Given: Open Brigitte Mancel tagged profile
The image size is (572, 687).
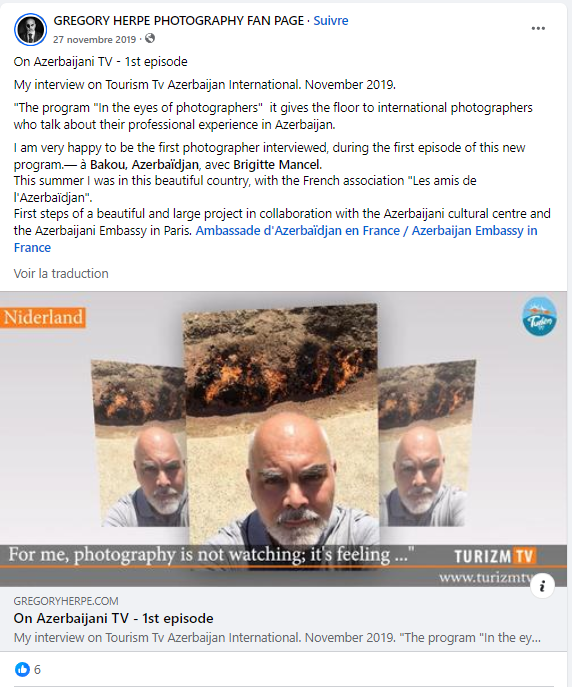Looking at the screenshot, I should (x=277, y=165).
